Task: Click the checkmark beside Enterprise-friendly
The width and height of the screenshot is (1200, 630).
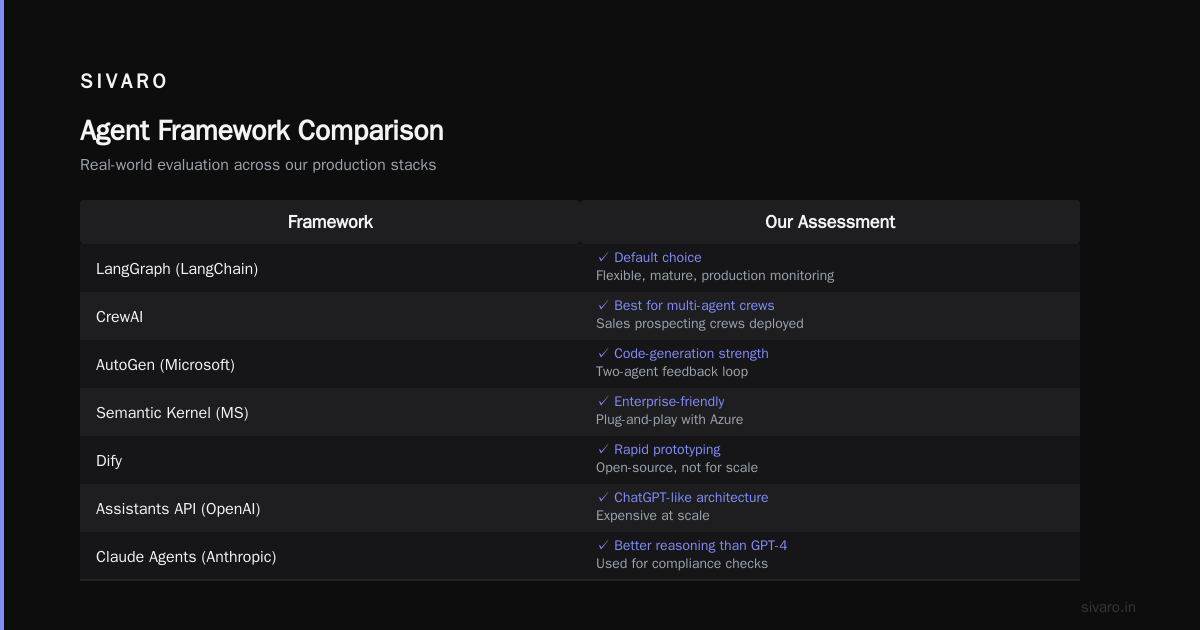Action: point(603,402)
